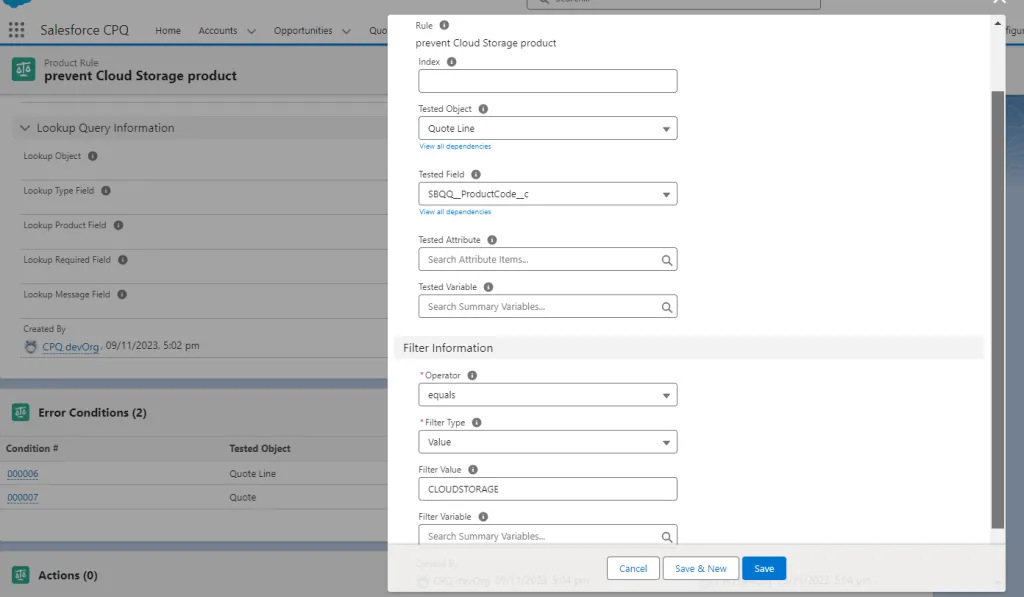Click the Actions (0) heading
The width and height of the screenshot is (1024, 597).
(x=68, y=575)
